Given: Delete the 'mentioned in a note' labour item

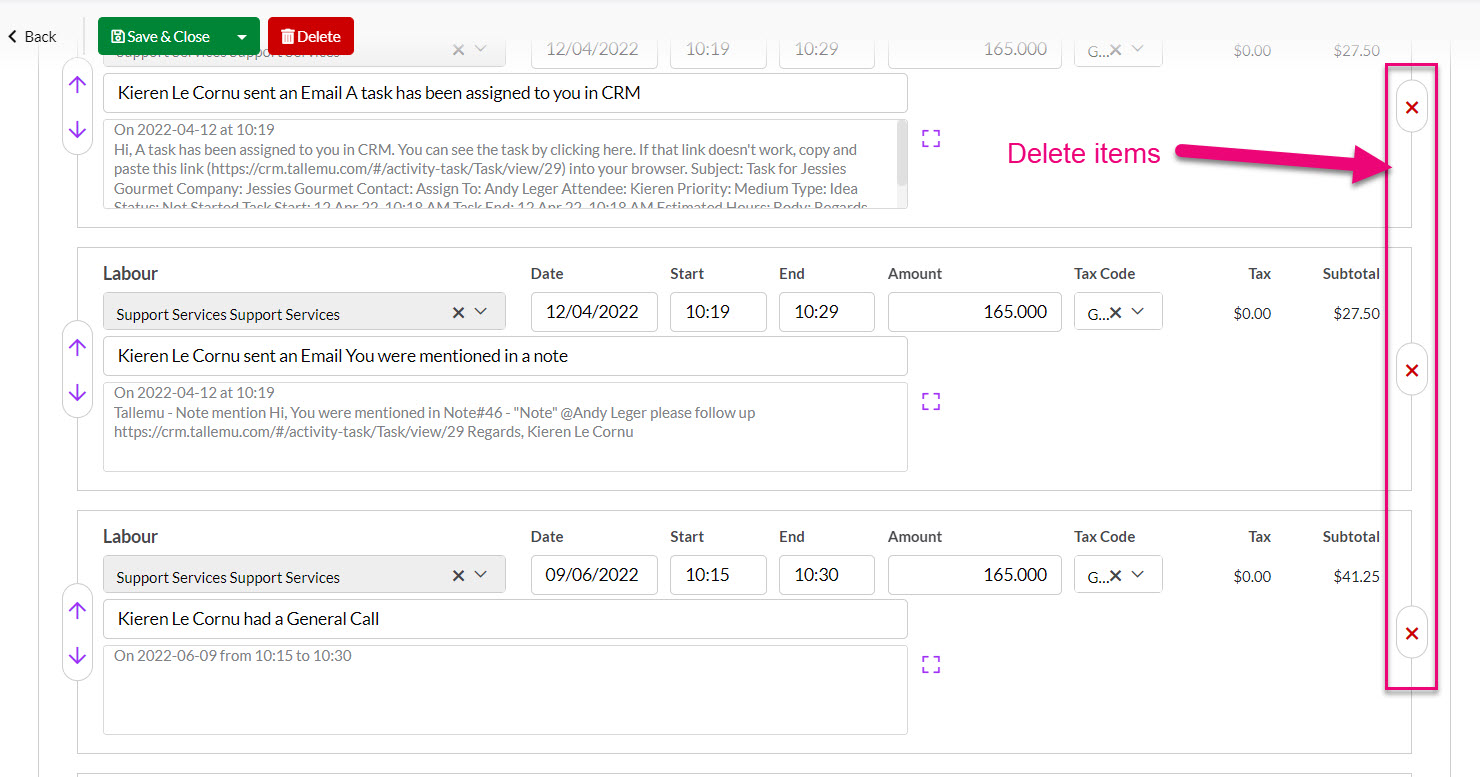Looking at the screenshot, I should pos(1411,371).
